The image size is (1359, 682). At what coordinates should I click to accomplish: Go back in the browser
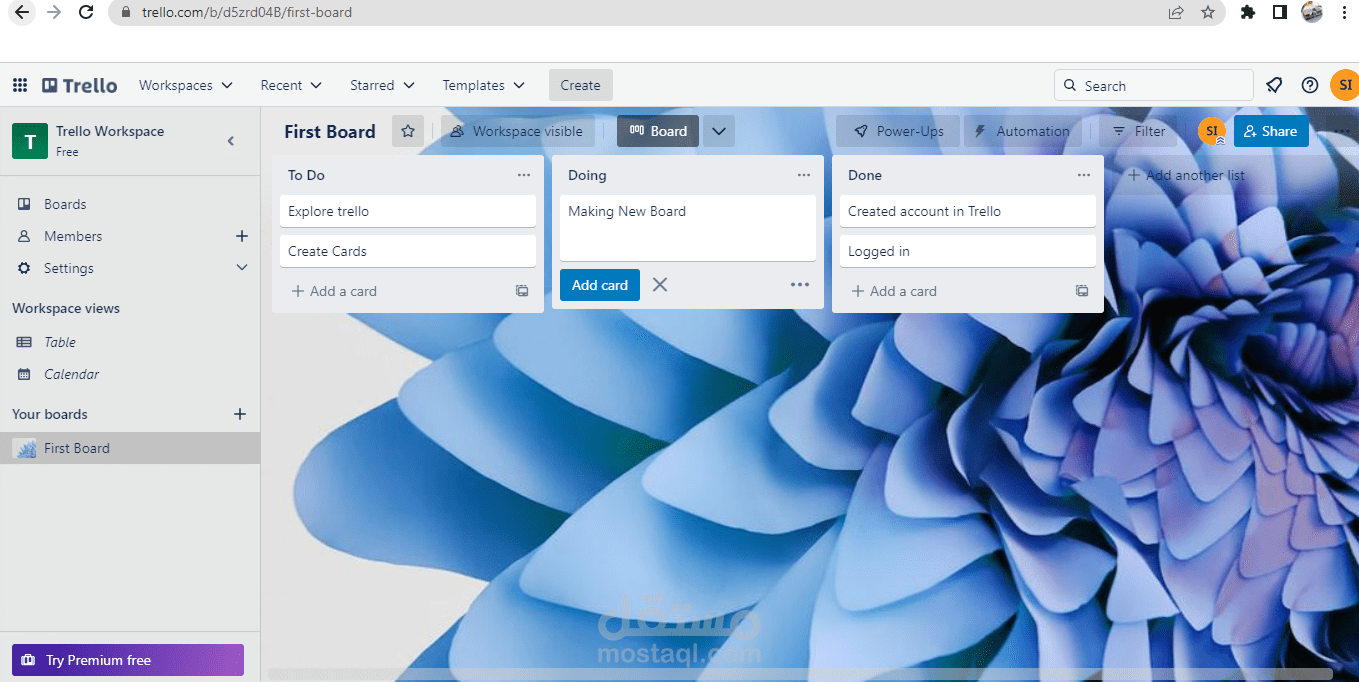click(22, 13)
